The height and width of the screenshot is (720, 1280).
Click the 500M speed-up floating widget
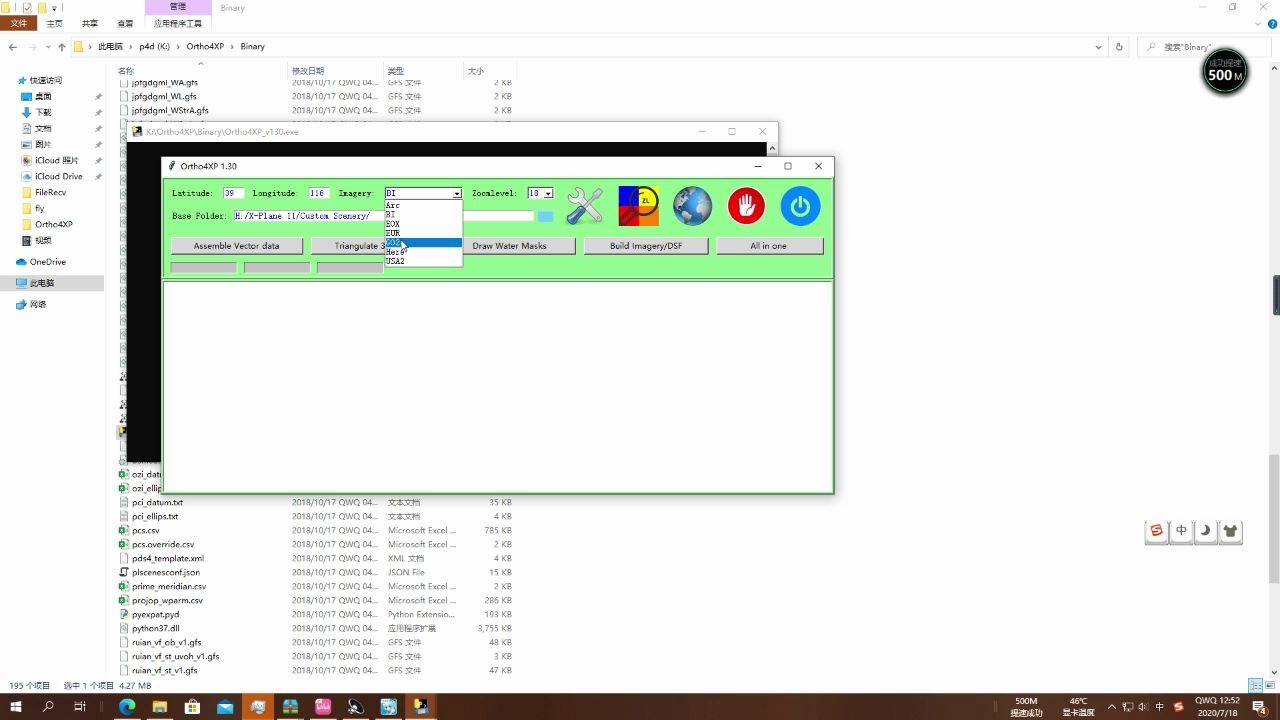coord(1225,72)
